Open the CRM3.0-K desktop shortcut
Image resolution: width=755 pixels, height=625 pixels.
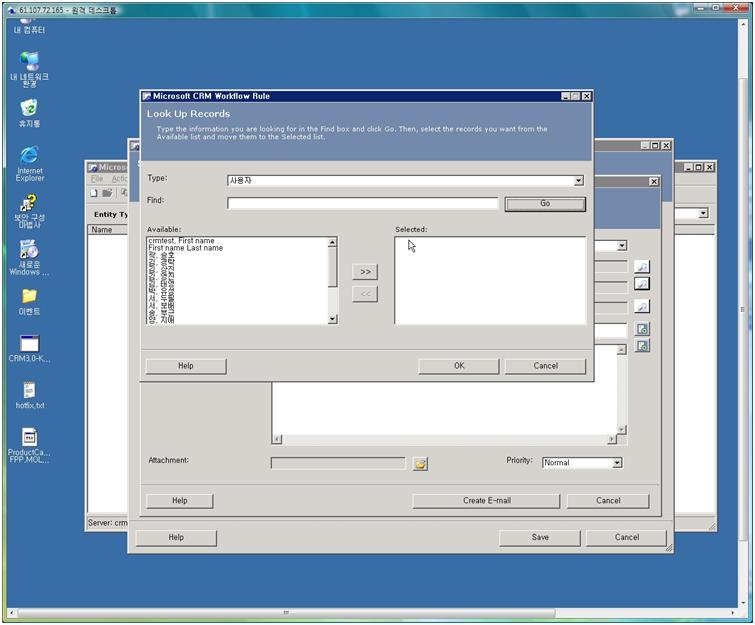pyautogui.click(x=29, y=348)
